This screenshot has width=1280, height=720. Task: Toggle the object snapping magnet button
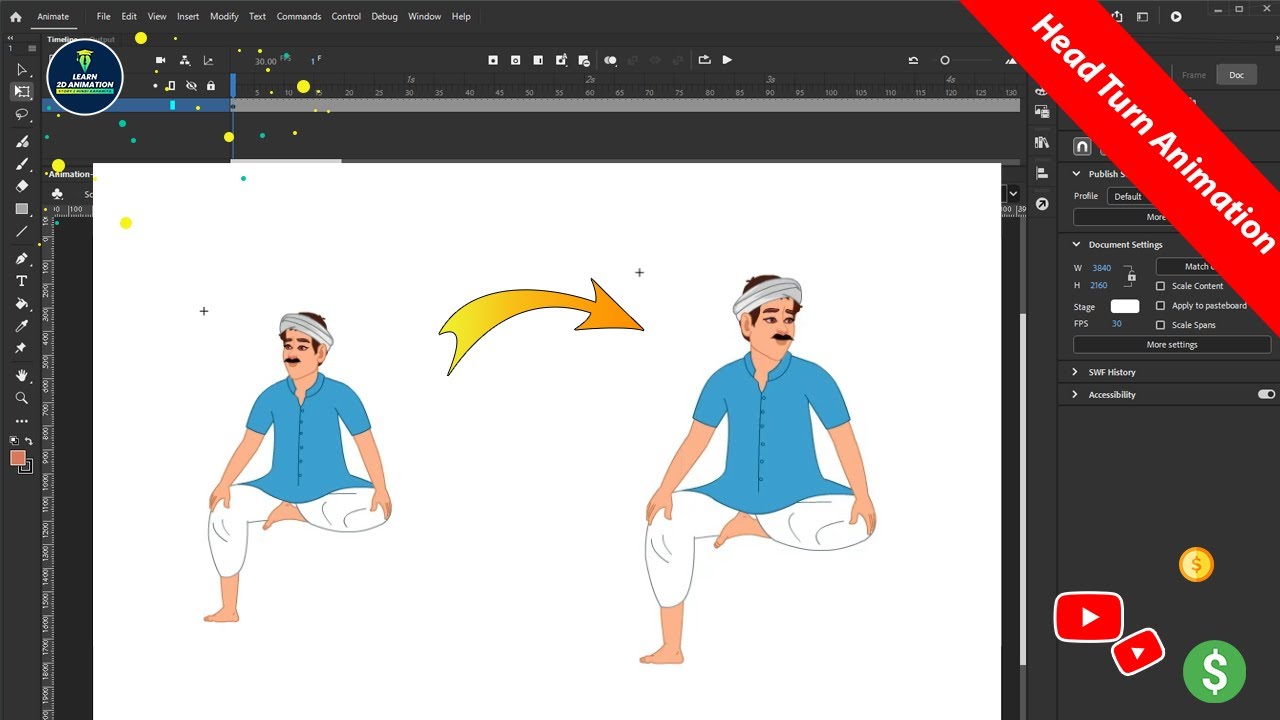(x=1082, y=146)
